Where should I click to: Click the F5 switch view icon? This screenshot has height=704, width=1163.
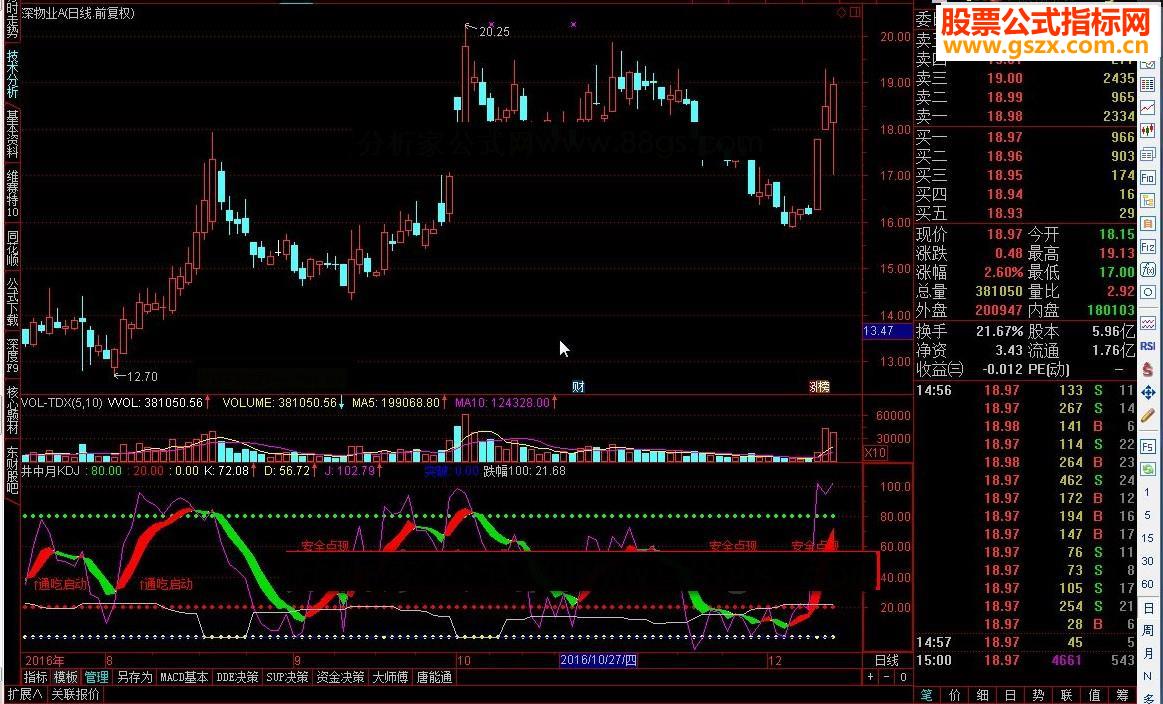pos(1147,447)
